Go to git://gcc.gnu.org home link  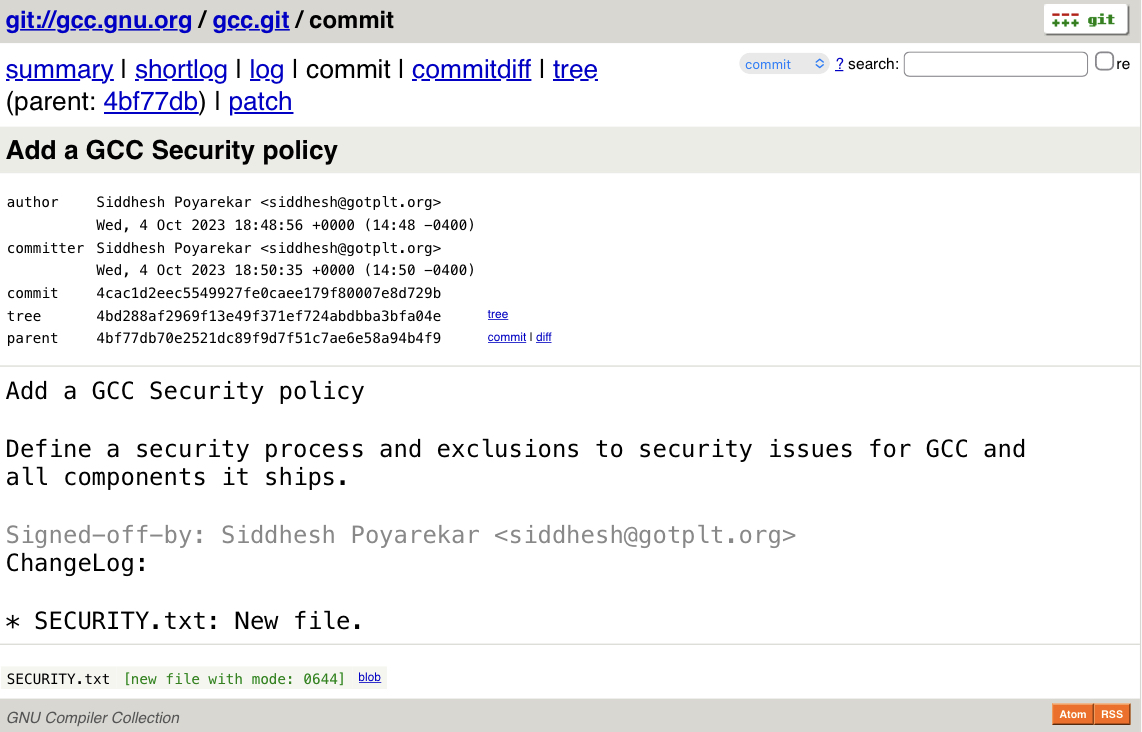98,20
